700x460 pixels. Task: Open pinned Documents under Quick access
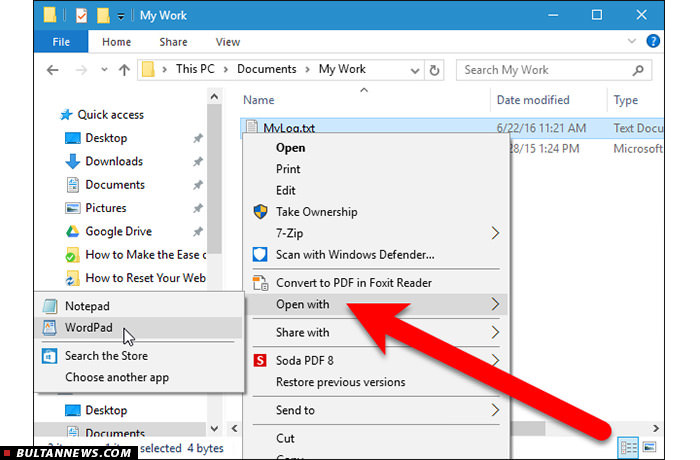[x=115, y=184]
